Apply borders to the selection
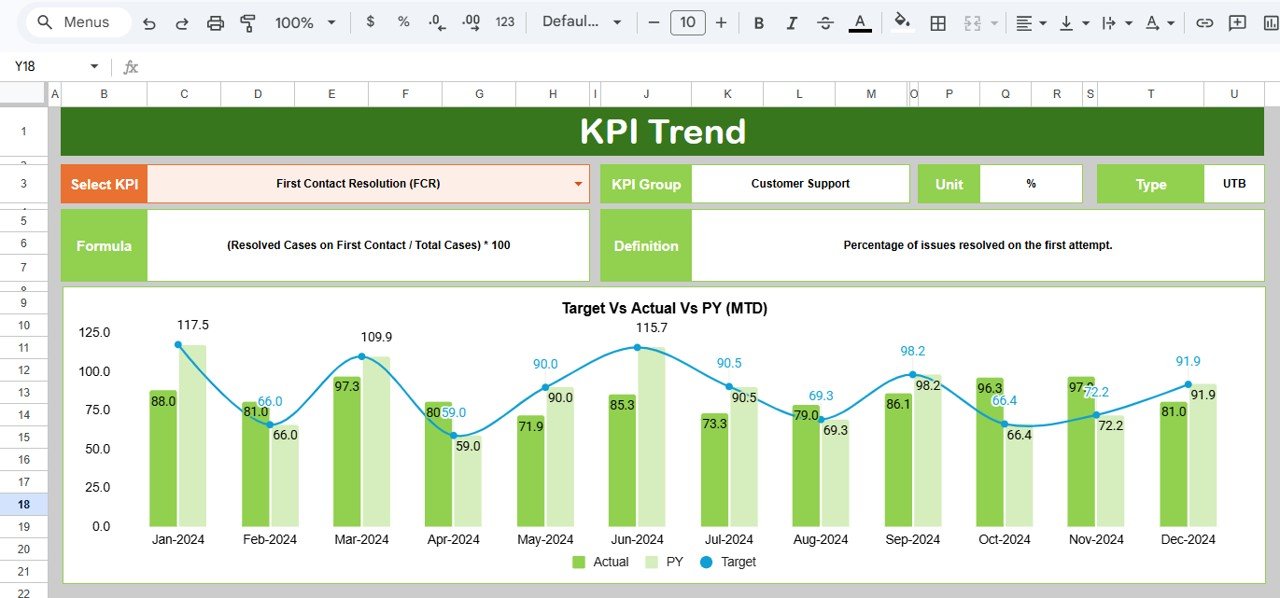 click(937, 22)
